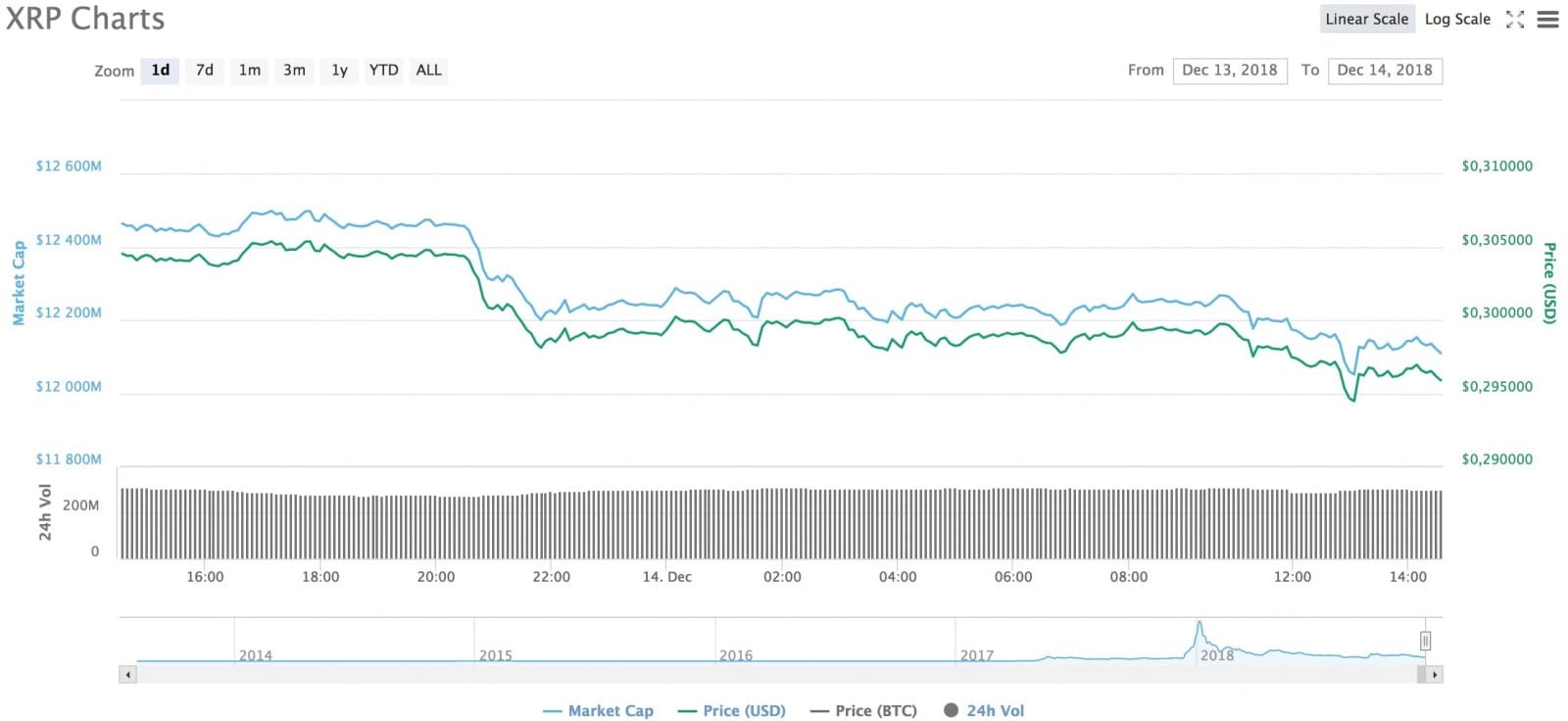
Task: Edit the To date Dec 14, 2018
Action: pos(1385,71)
